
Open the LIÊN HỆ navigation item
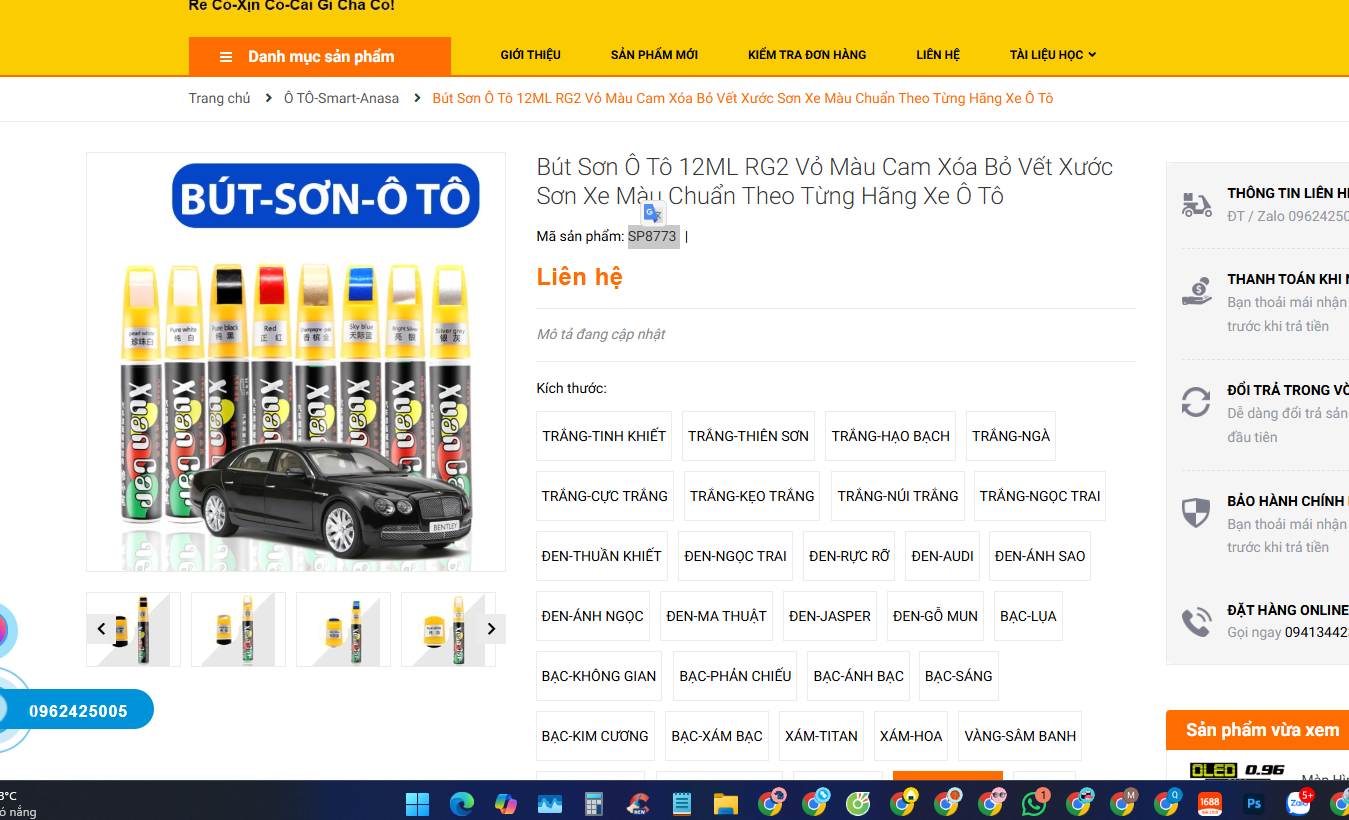coord(938,55)
